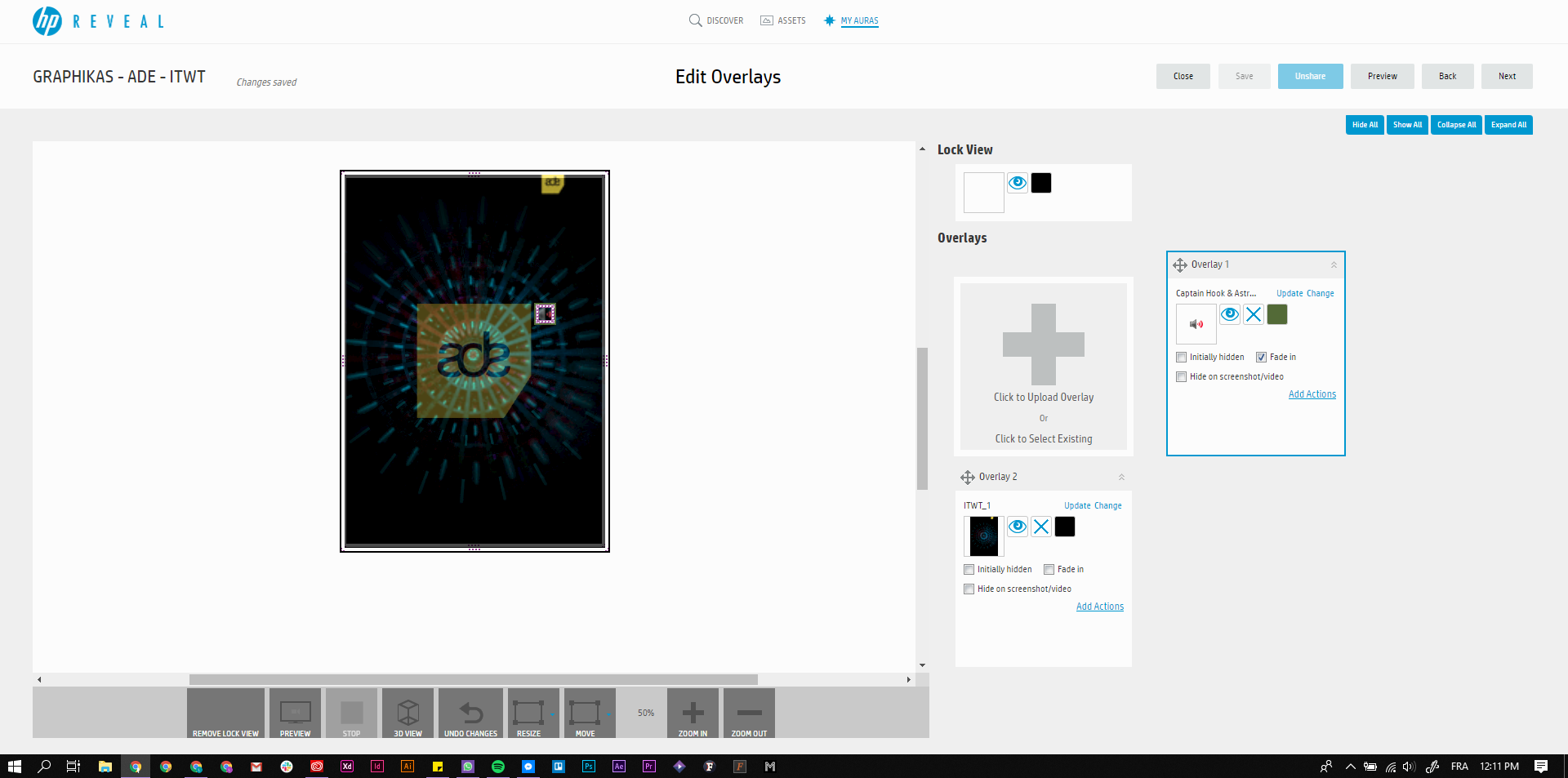The height and width of the screenshot is (778, 1568).
Task: Check Fade in for Overlay 2
Action: coord(1049,569)
